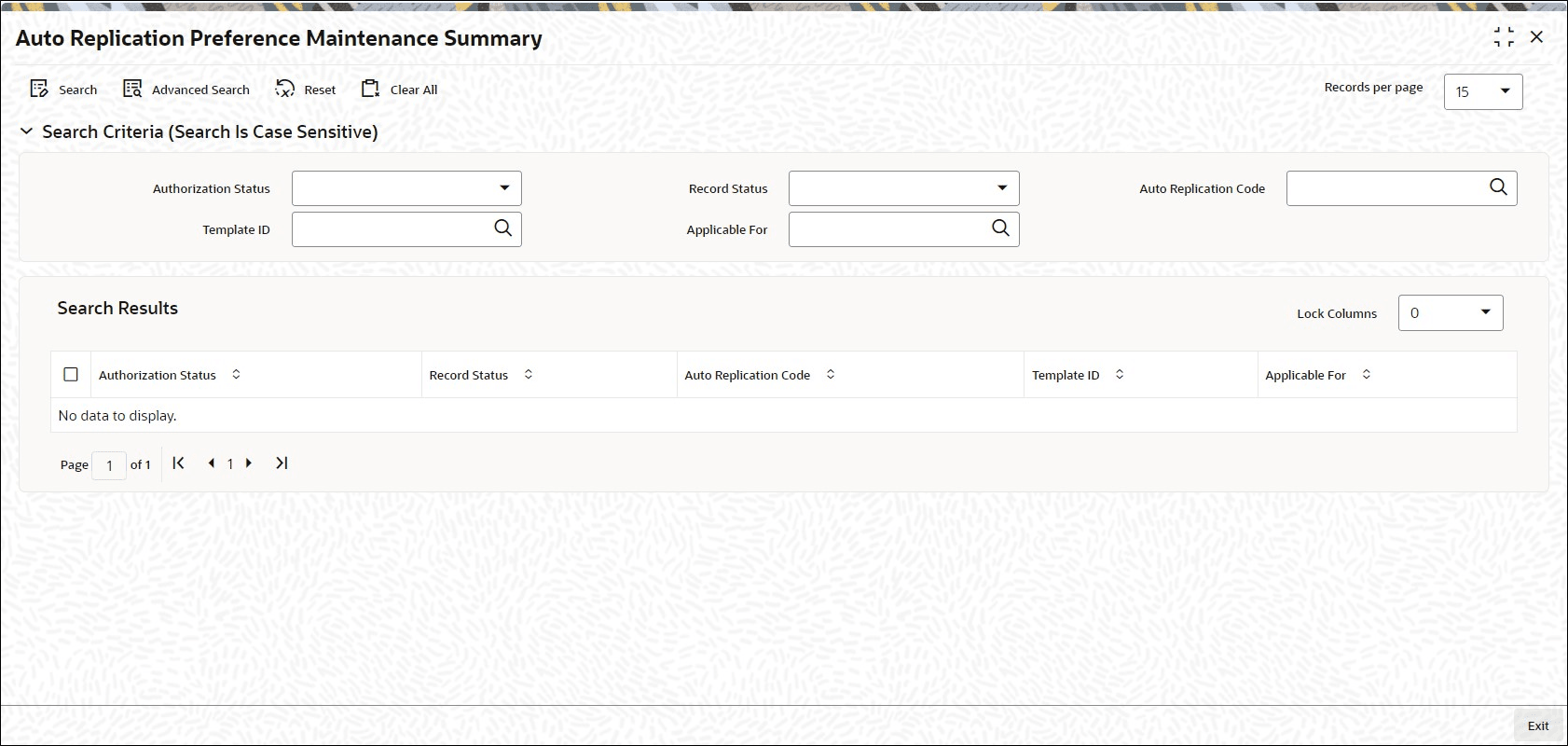Screen dimensions: 1568x746
Task: Go to the last results page
Action: [x=282, y=463]
